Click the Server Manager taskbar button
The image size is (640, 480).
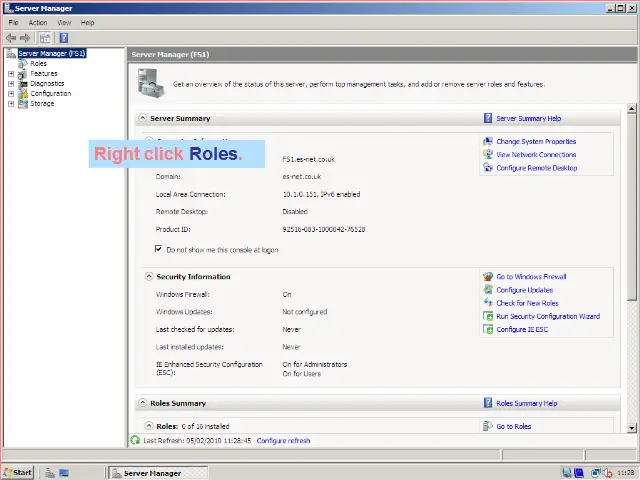pos(158,473)
